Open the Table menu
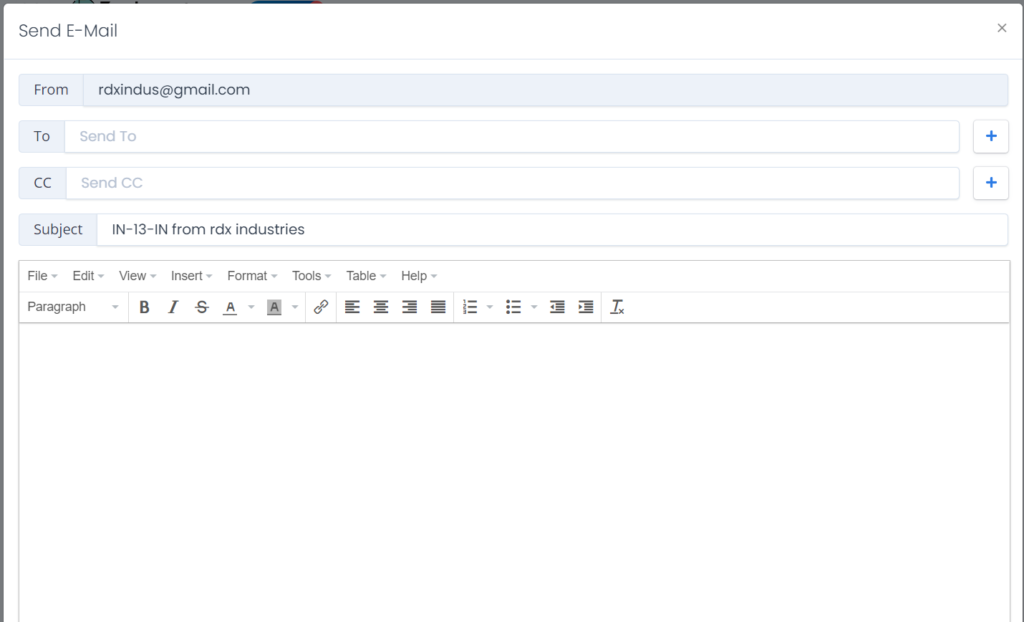 pos(366,276)
